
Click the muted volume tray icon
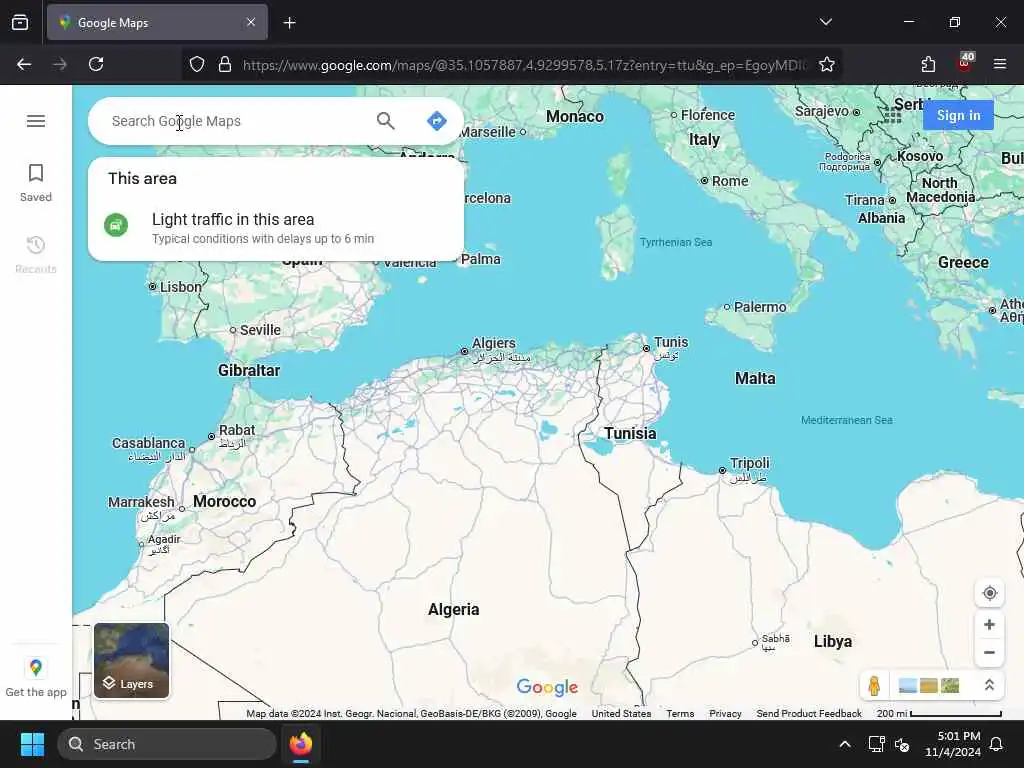point(902,744)
